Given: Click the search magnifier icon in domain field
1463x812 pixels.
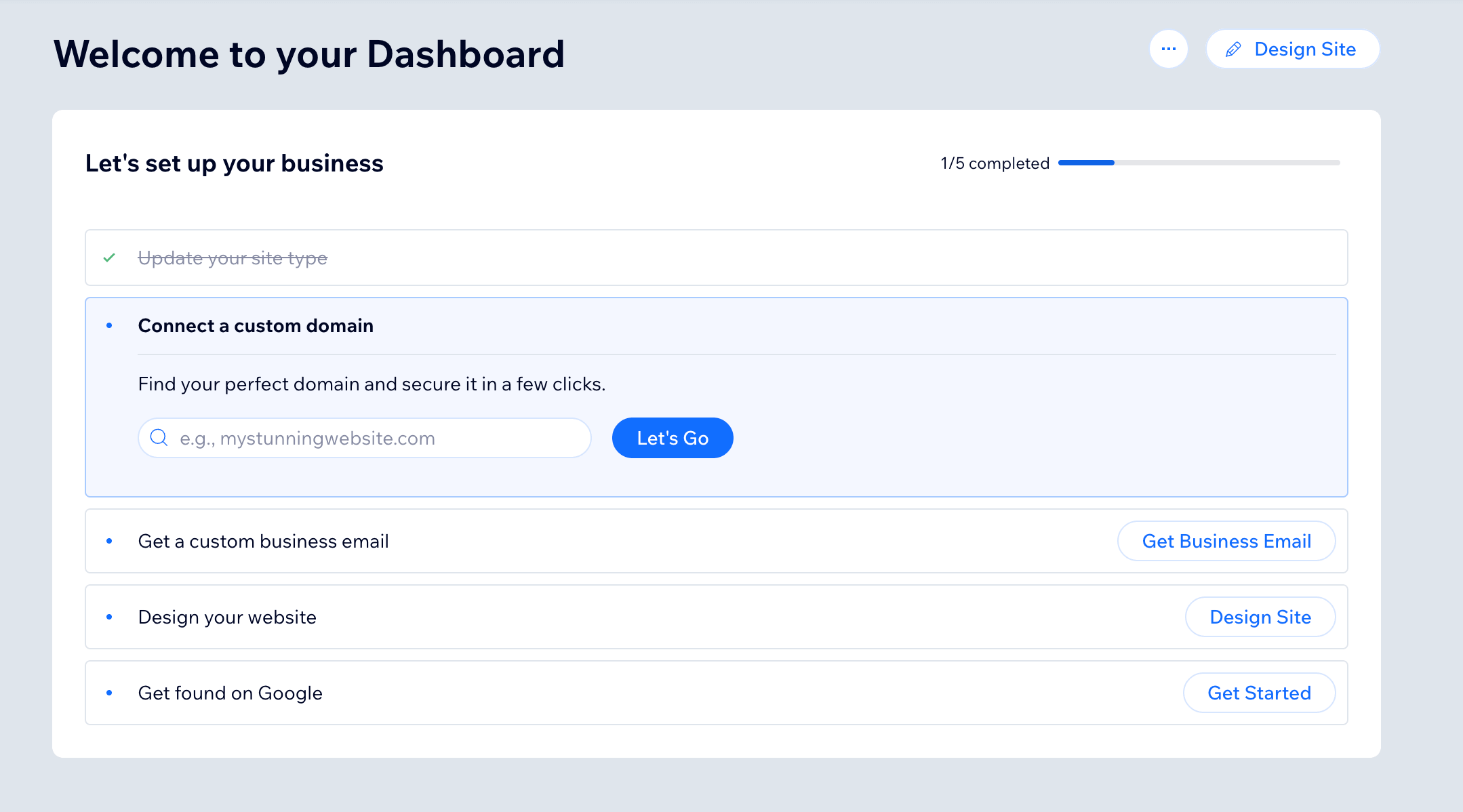Looking at the screenshot, I should [159, 437].
